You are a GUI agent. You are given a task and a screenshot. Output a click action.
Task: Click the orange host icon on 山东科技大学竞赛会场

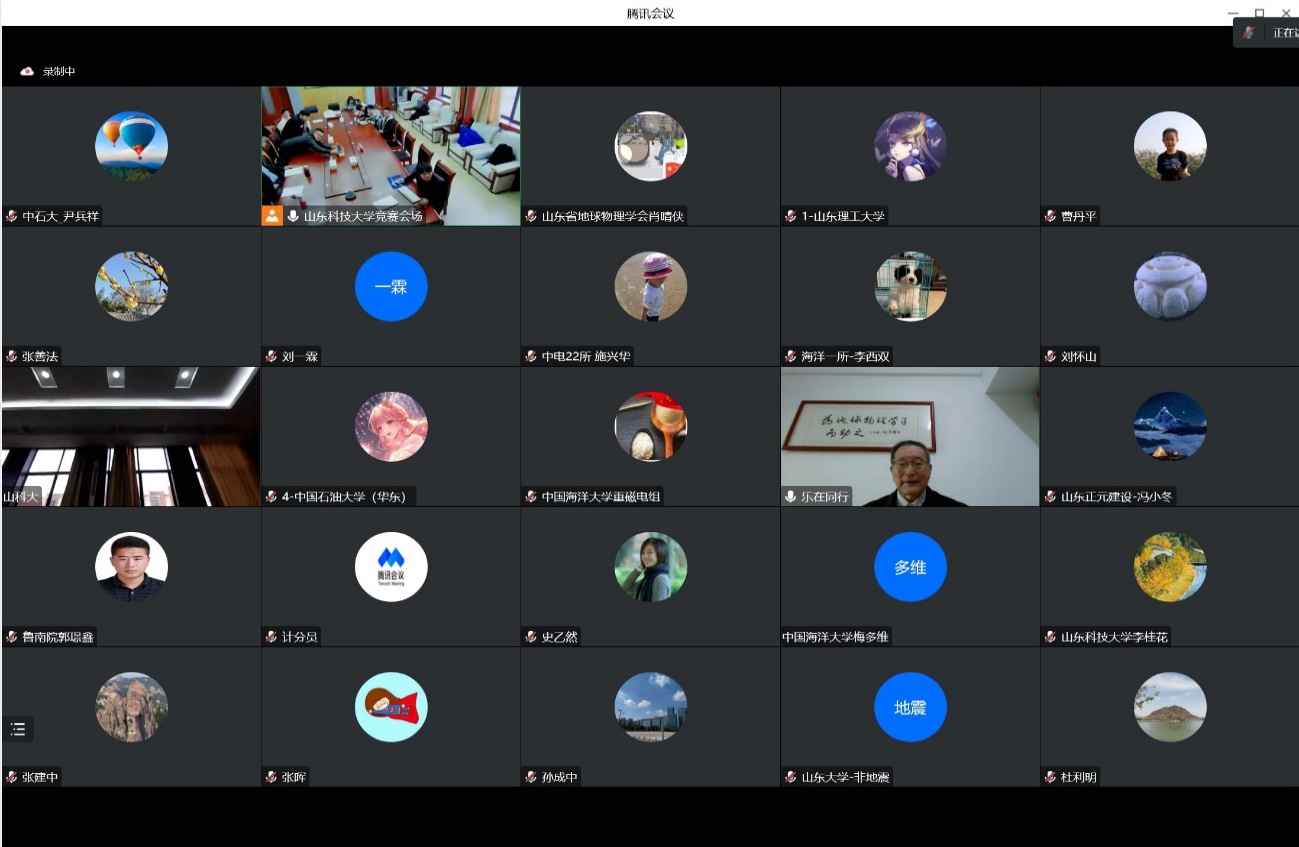point(272,216)
